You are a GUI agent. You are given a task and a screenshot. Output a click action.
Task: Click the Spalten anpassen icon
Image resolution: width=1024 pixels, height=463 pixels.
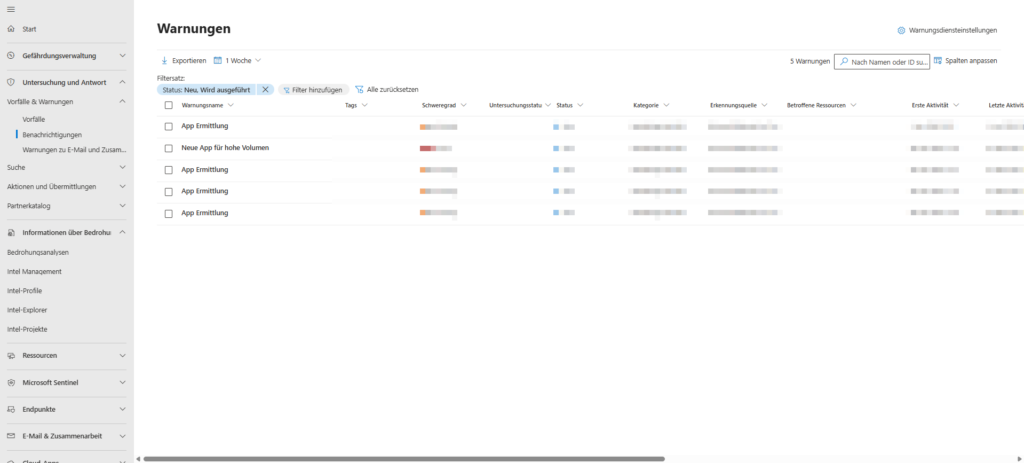click(x=938, y=61)
